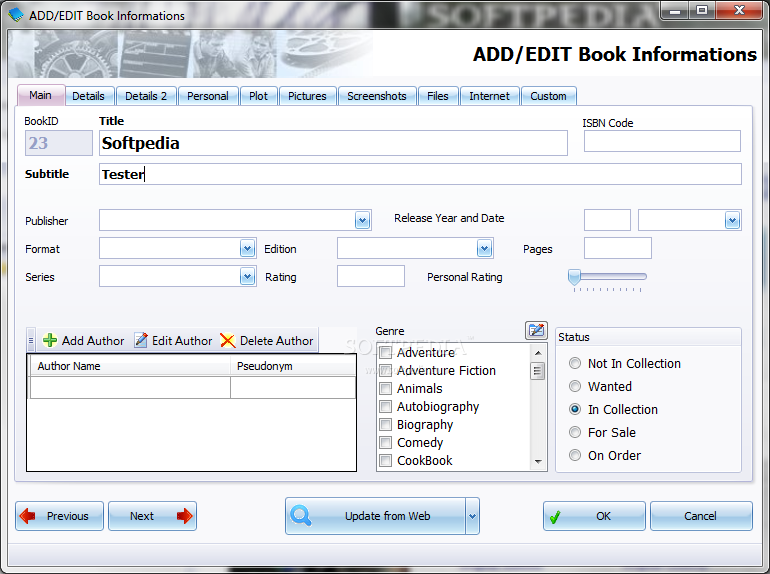Image resolution: width=770 pixels, height=574 pixels.
Task: Open the release date dropdown
Action: point(732,220)
